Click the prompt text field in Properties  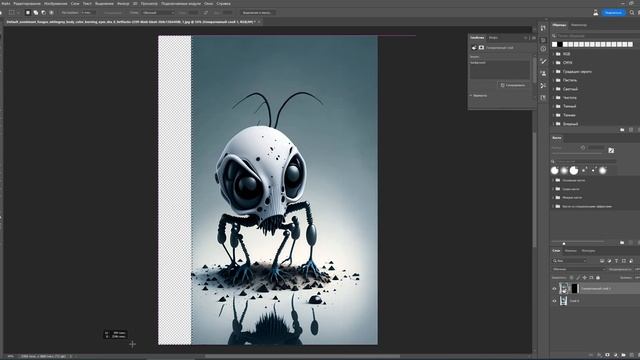[500, 69]
